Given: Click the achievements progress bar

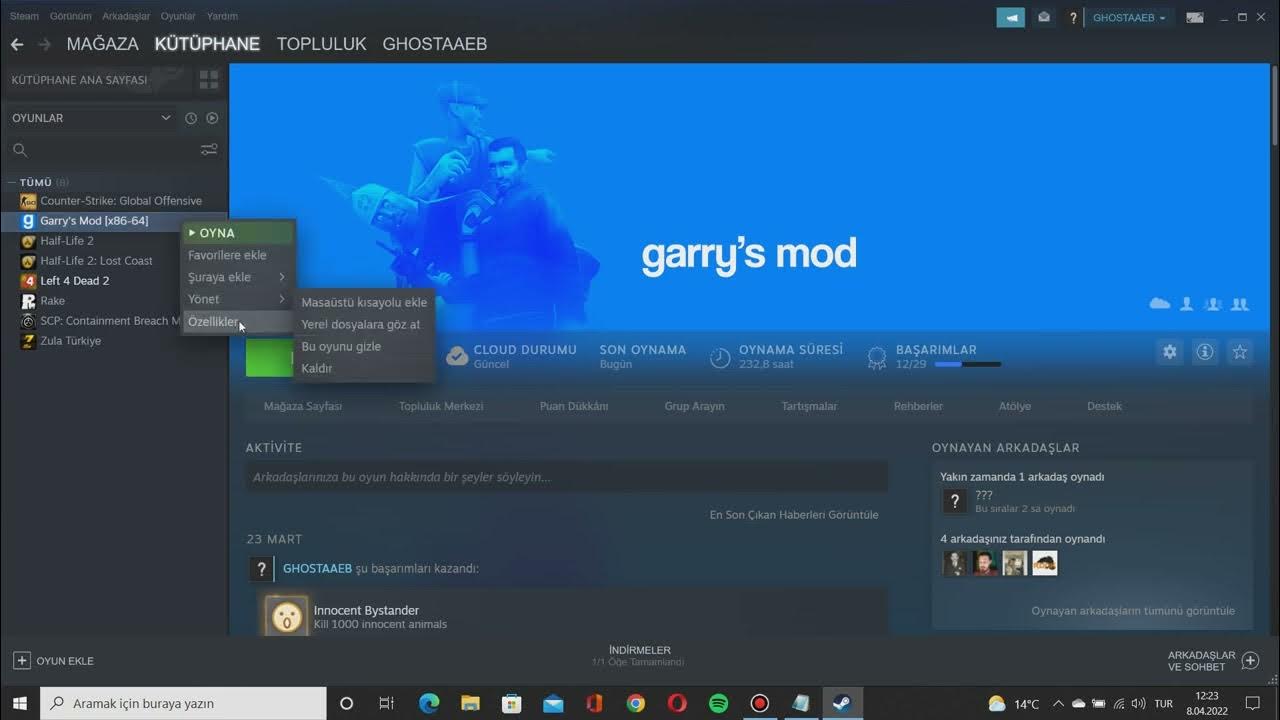Looking at the screenshot, I should 967,365.
